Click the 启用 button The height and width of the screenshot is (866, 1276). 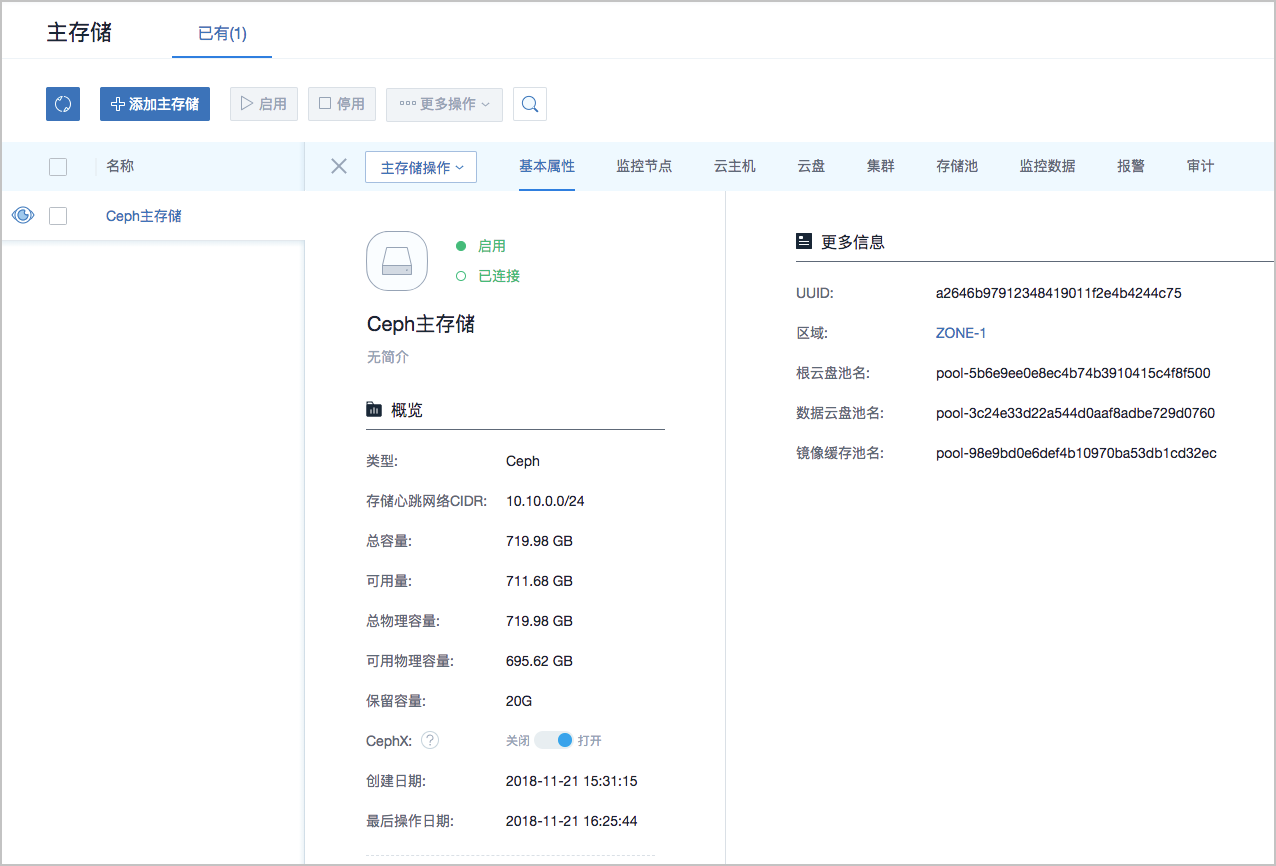click(x=264, y=104)
